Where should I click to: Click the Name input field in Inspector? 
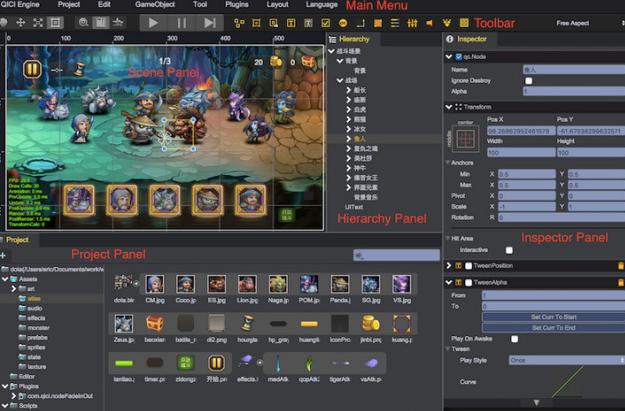point(574,70)
